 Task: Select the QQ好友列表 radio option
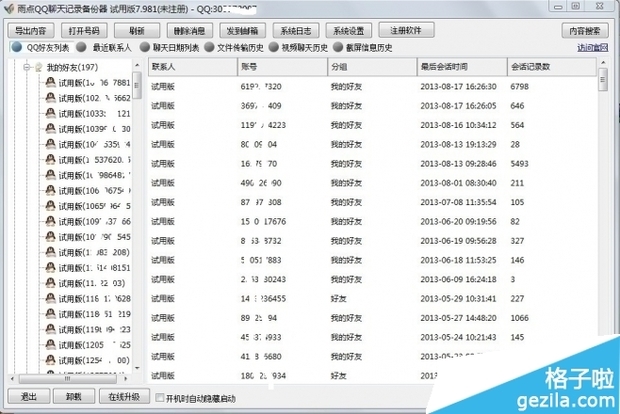point(16,47)
